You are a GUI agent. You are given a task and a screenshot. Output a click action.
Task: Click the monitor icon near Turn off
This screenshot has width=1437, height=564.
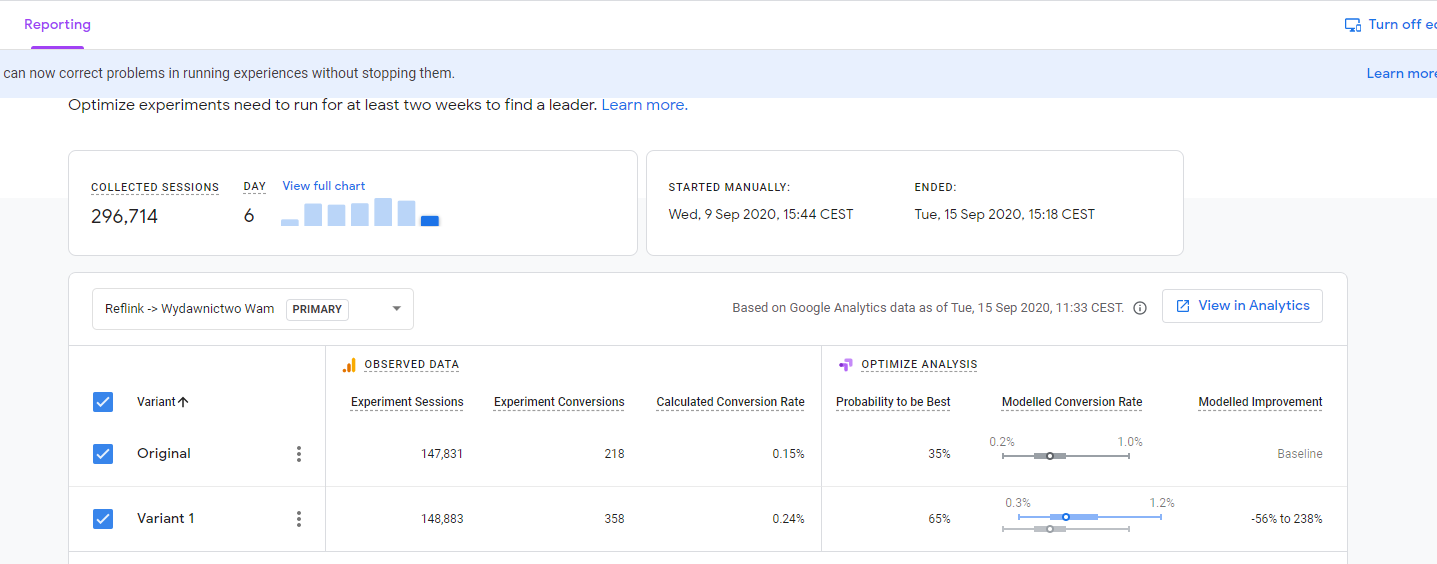tap(1352, 25)
